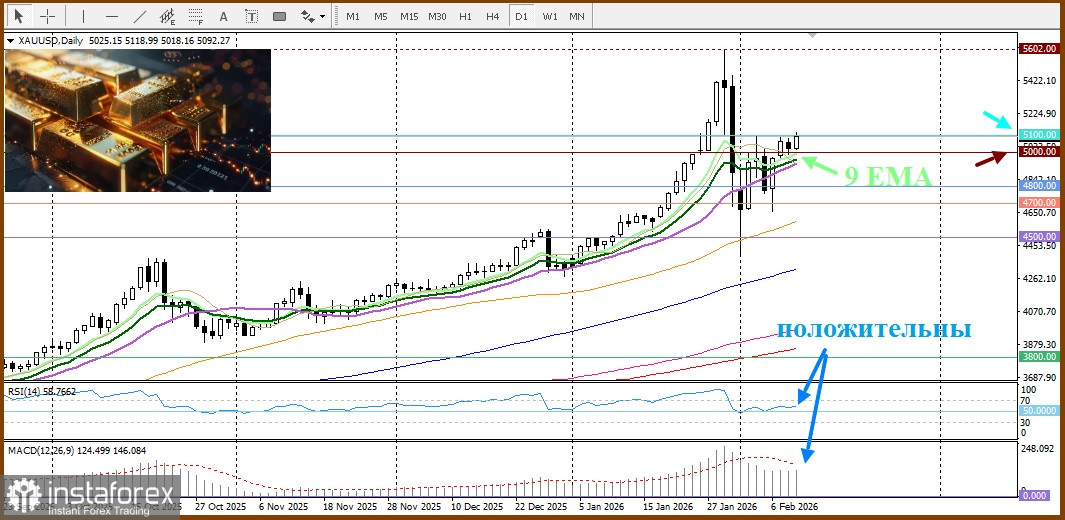
Task: Click the 15 Jan 2026 date label
Action: tap(668, 507)
